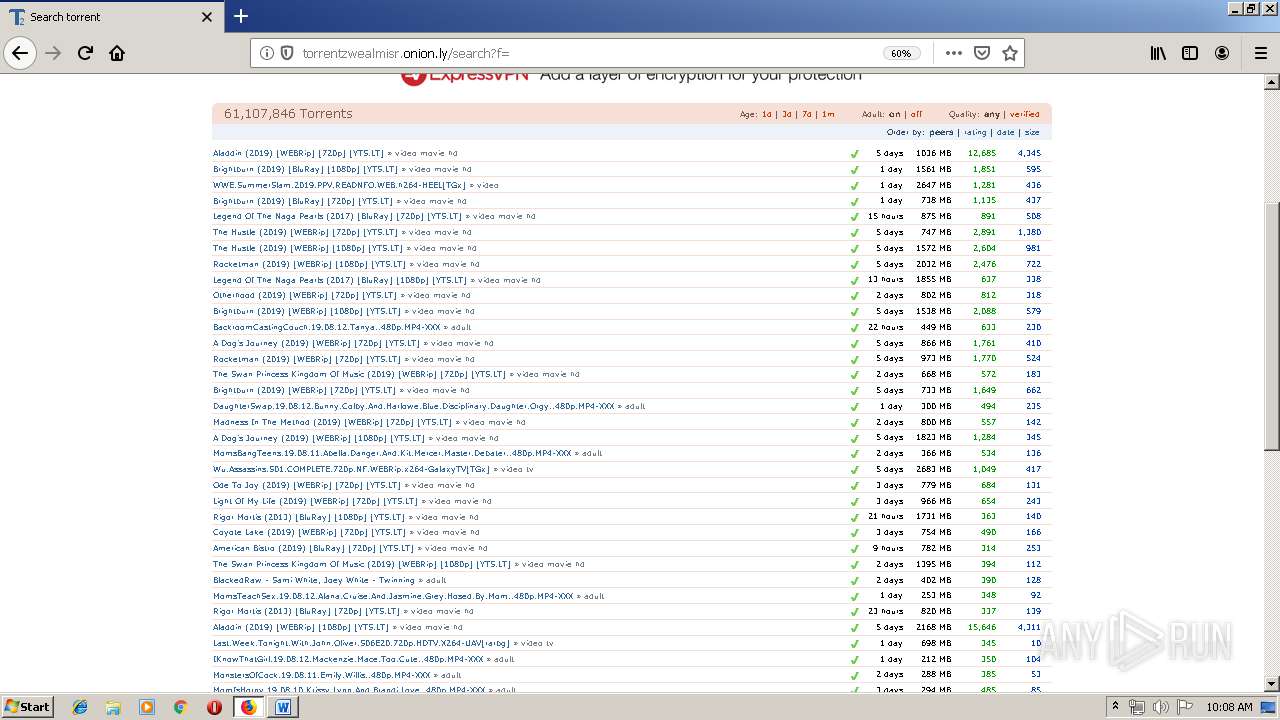The width and height of the screenshot is (1280, 720).
Task: Filter torrents by age 1m
Action: tap(828, 115)
